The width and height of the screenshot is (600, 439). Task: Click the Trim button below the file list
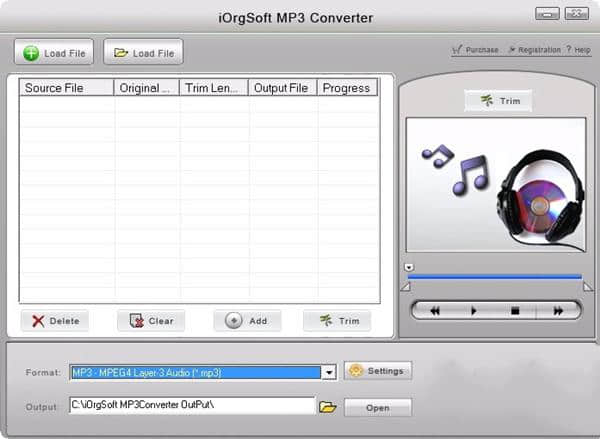[x=337, y=321]
